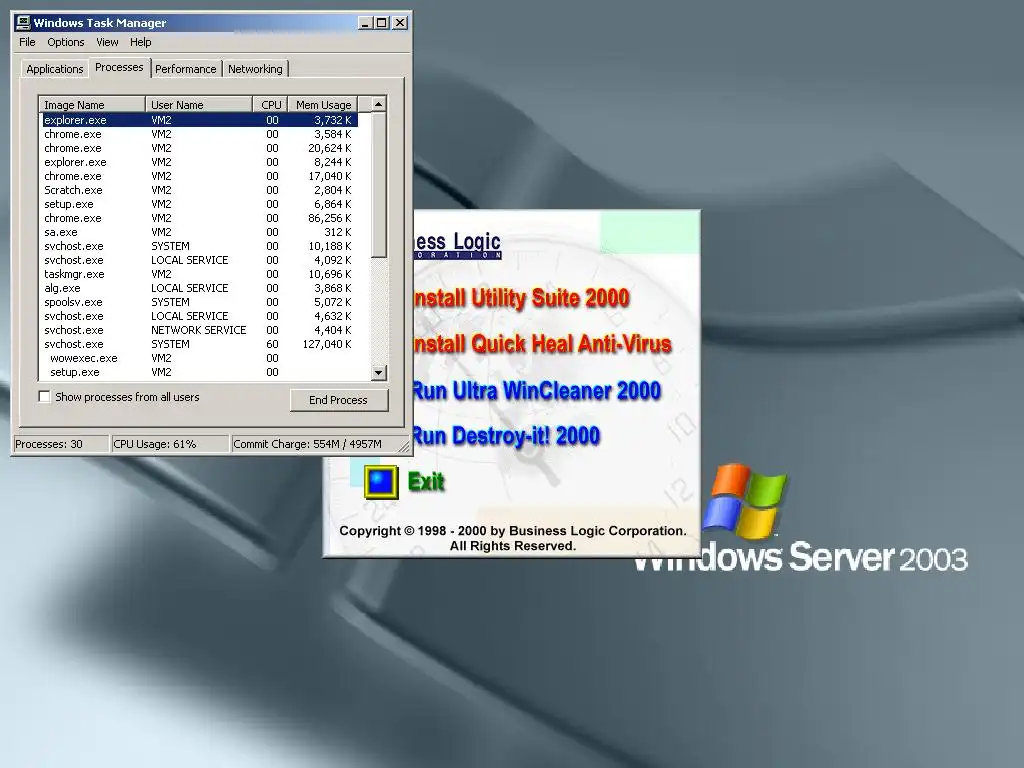Switch to the Applications tab
The height and width of the screenshot is (768, 1024).
pyautogui.click(x=55, y=69)
